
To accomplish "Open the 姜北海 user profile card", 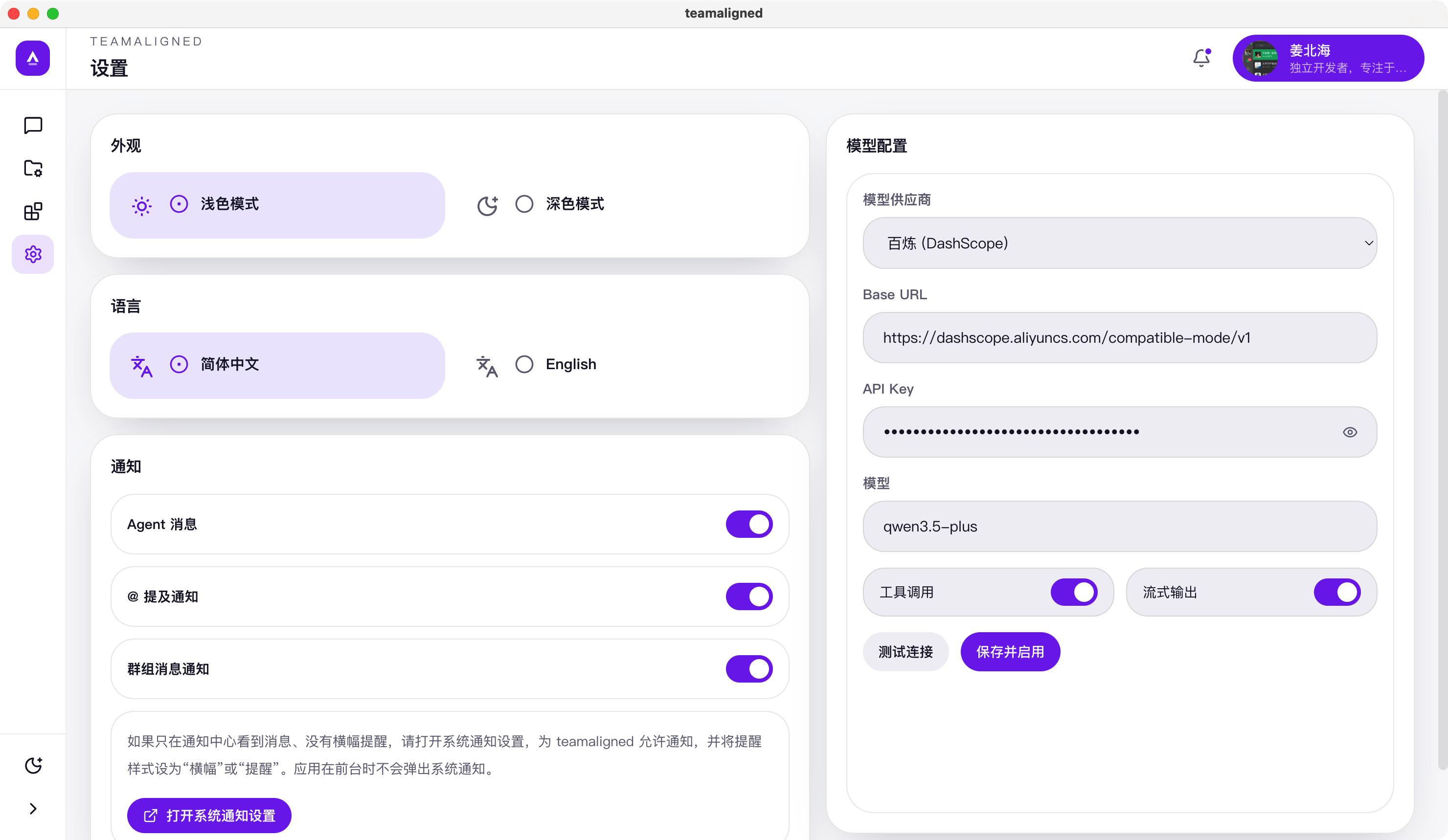I will click(x=1328, y=58).
